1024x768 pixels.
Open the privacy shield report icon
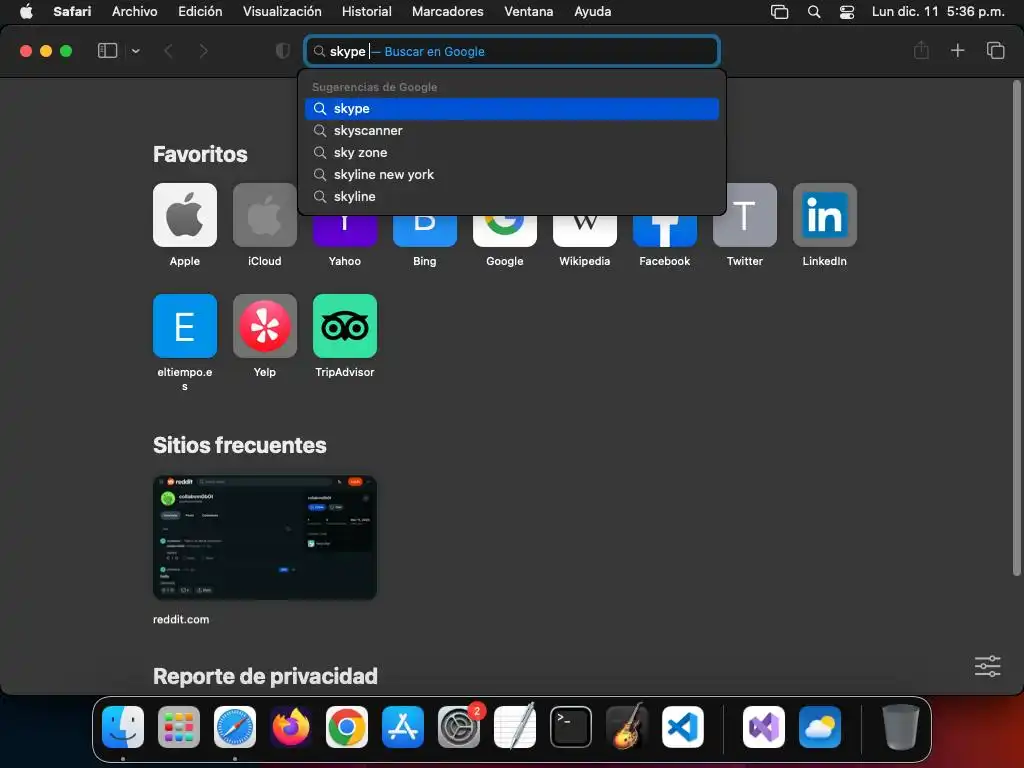point(282,51)
